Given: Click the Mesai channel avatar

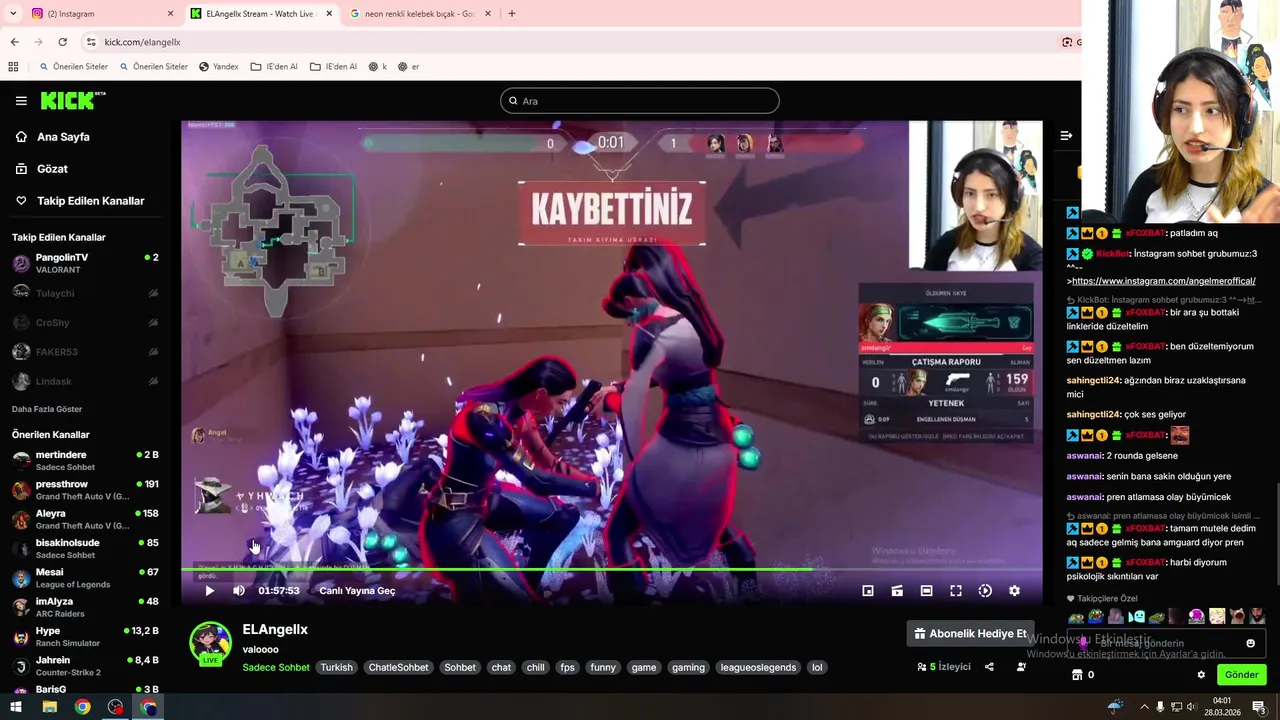Looking at the screenshot, I should 21,578.
